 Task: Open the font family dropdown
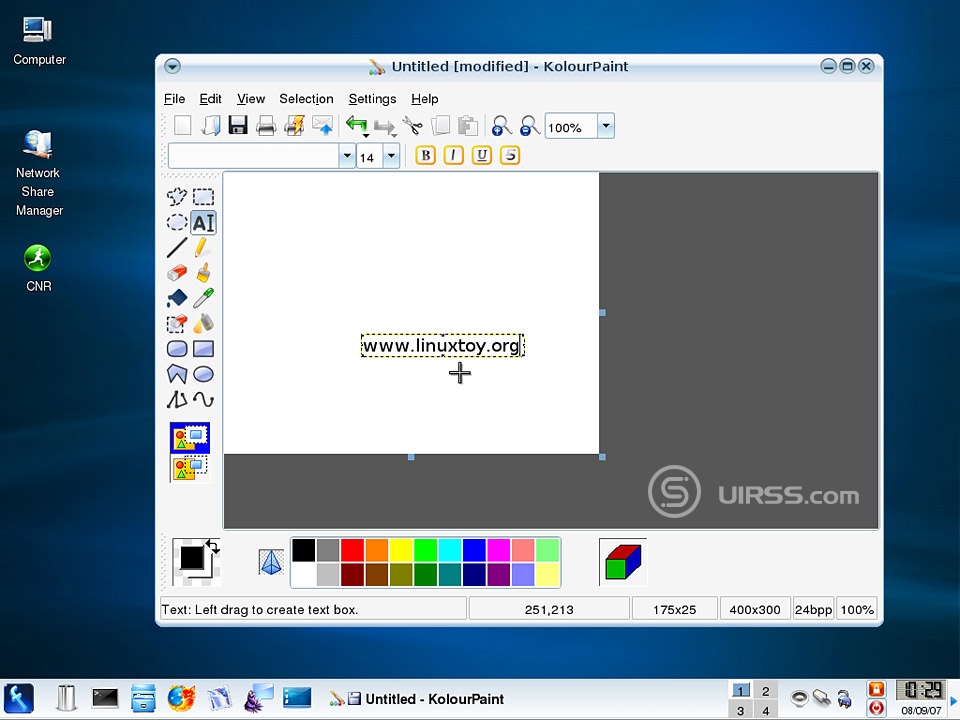[x=347, y=156]
